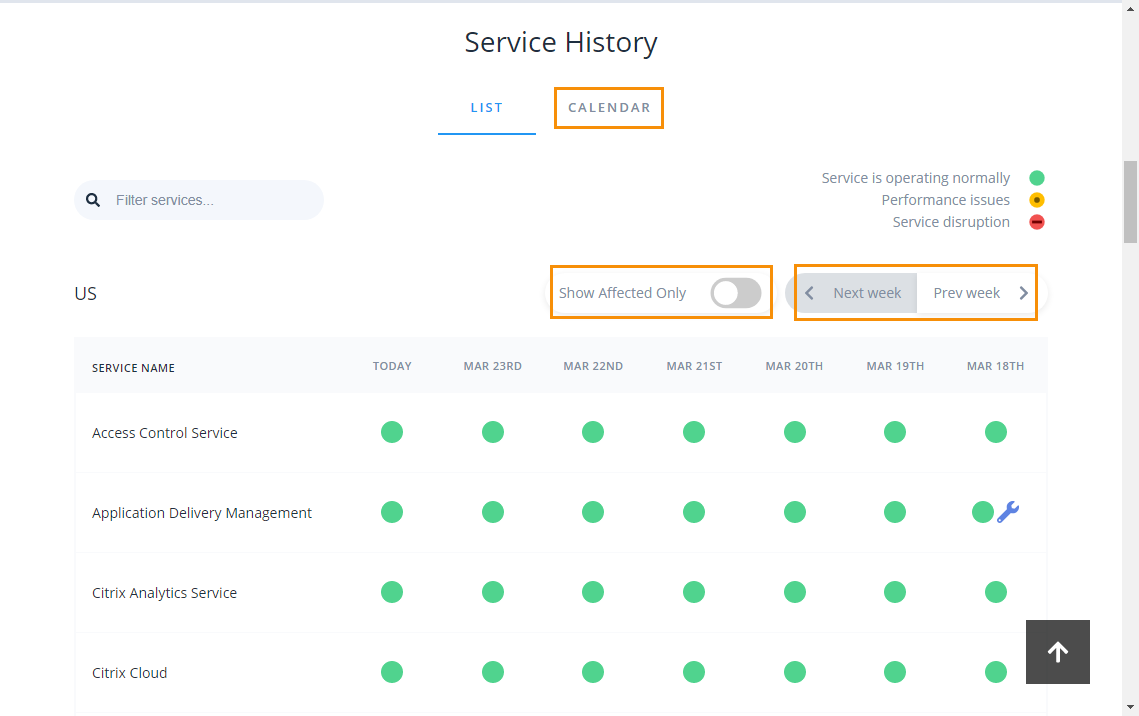Click Citrix Analytics Service status dot for Today
The image size is (1139, 716).
(392, 592)
